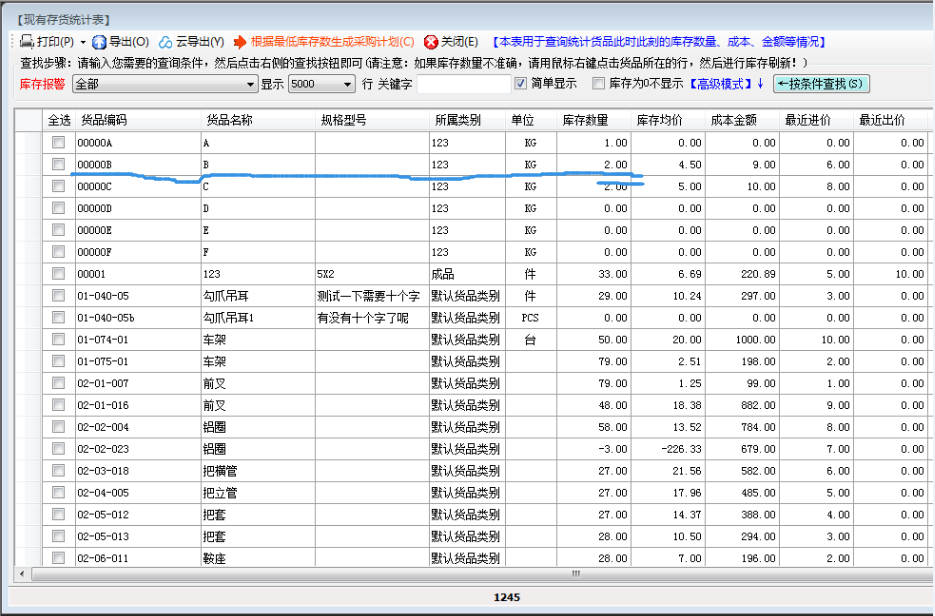Open the 显示 row count dropdown (5000)
This screenshot has height=616, width=935.
pos(346,85)
